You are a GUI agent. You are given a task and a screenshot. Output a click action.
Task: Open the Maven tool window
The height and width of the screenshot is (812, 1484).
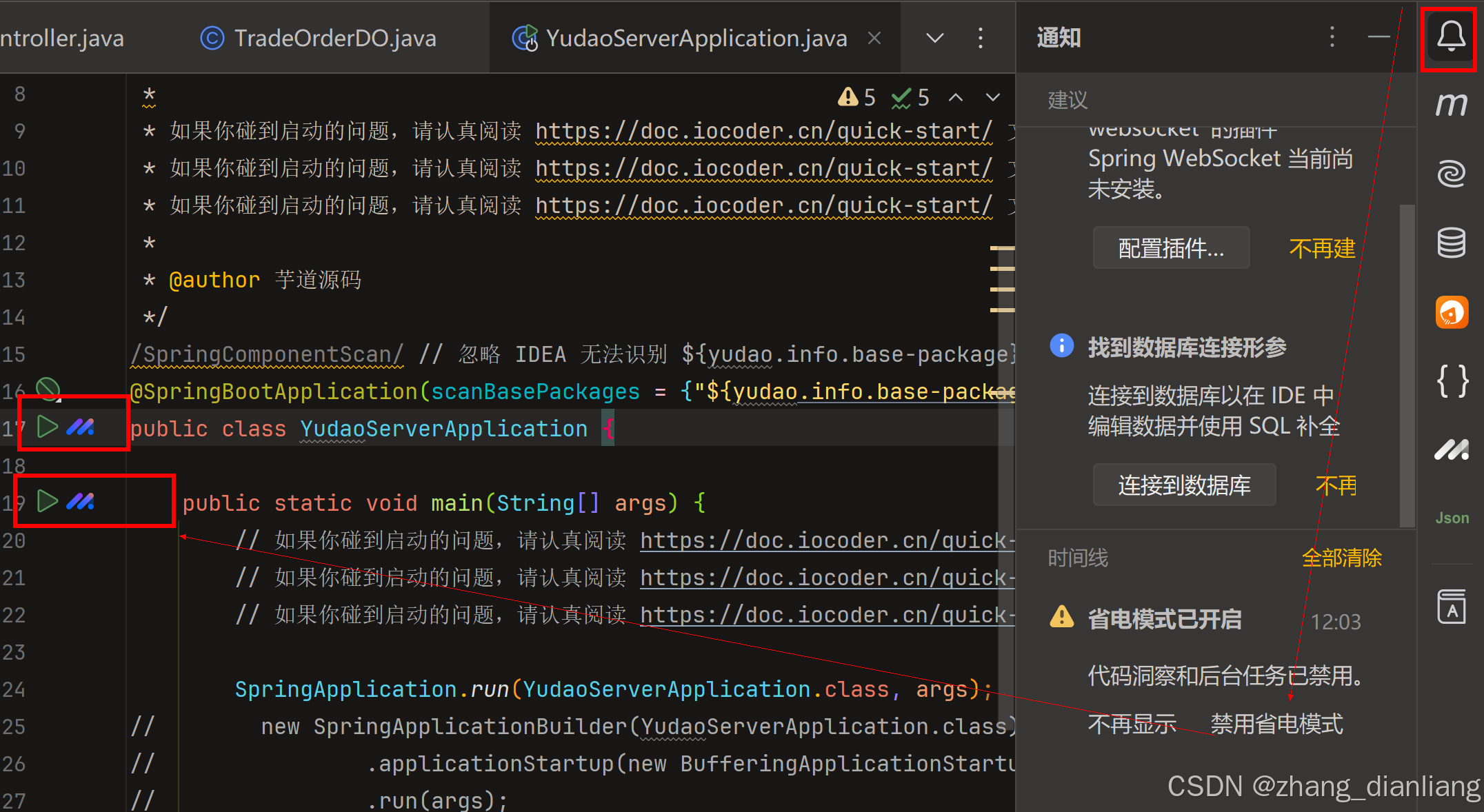[x=1451, y=105]
